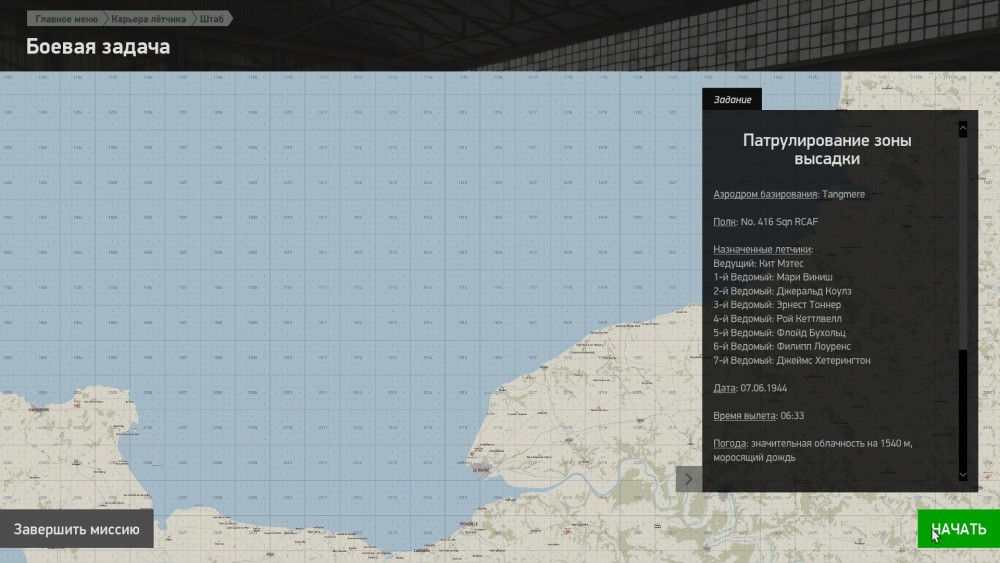The image size is (1000, 563).
Task: Open Карьера лётчика breadcrumb
Action: [149, 18]
